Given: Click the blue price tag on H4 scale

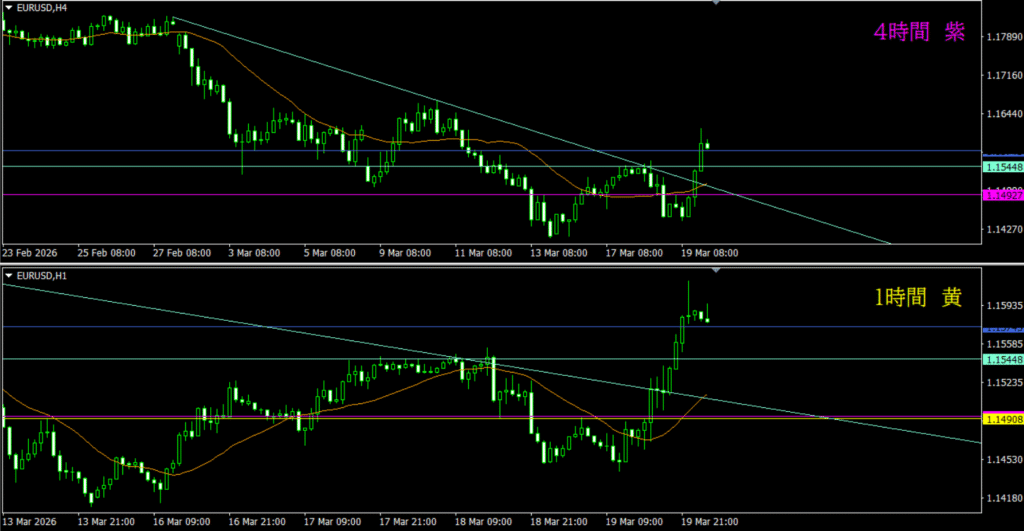Looking at the screenshot, I should point(1003,156).
